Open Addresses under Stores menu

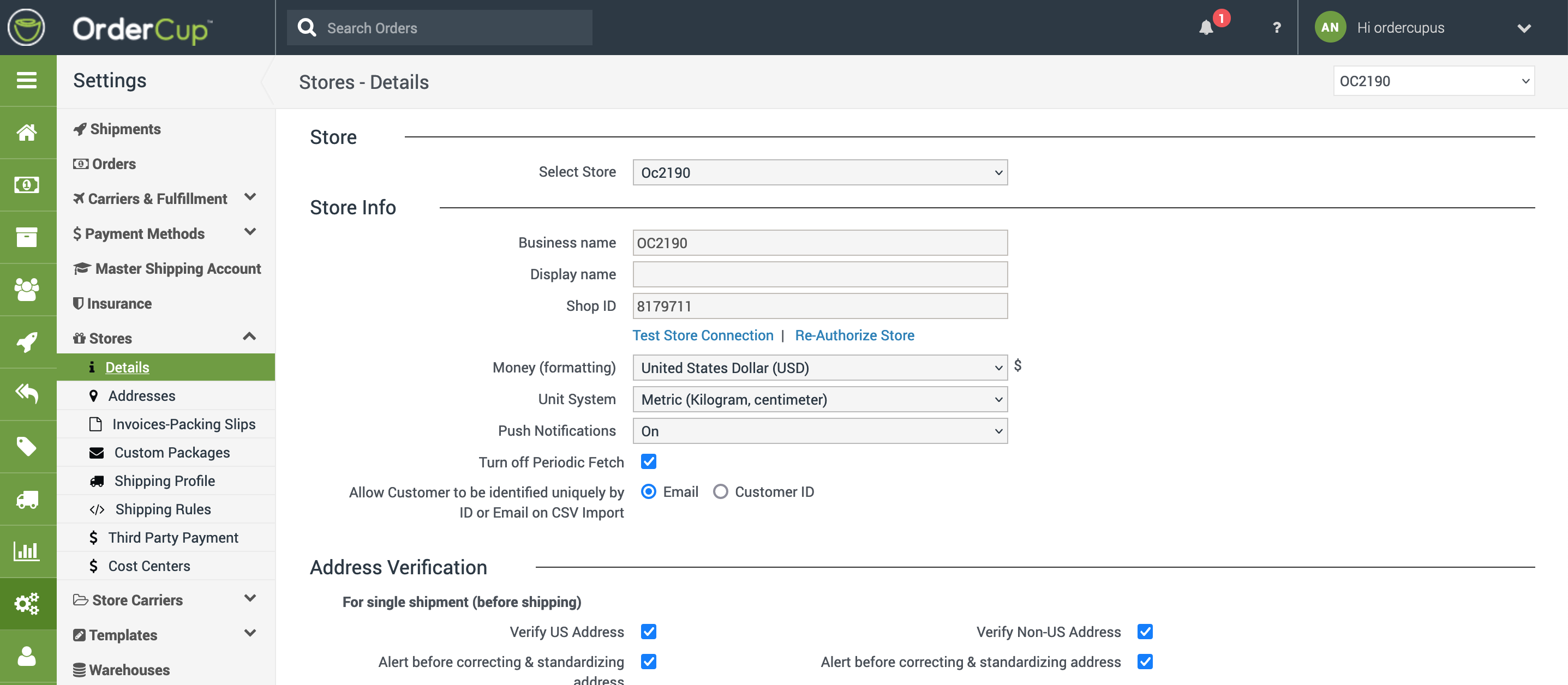click(x=141, y=396)
